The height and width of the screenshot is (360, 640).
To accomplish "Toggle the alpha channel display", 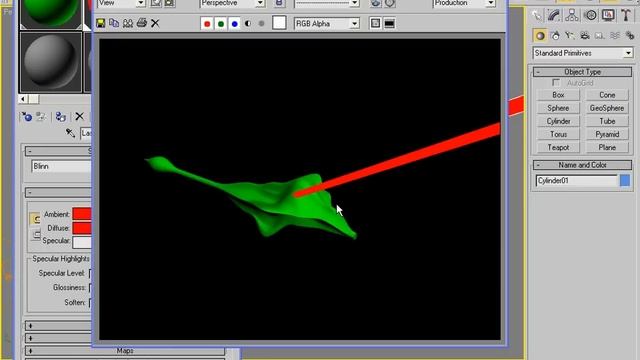I will [x=248, y=24].
